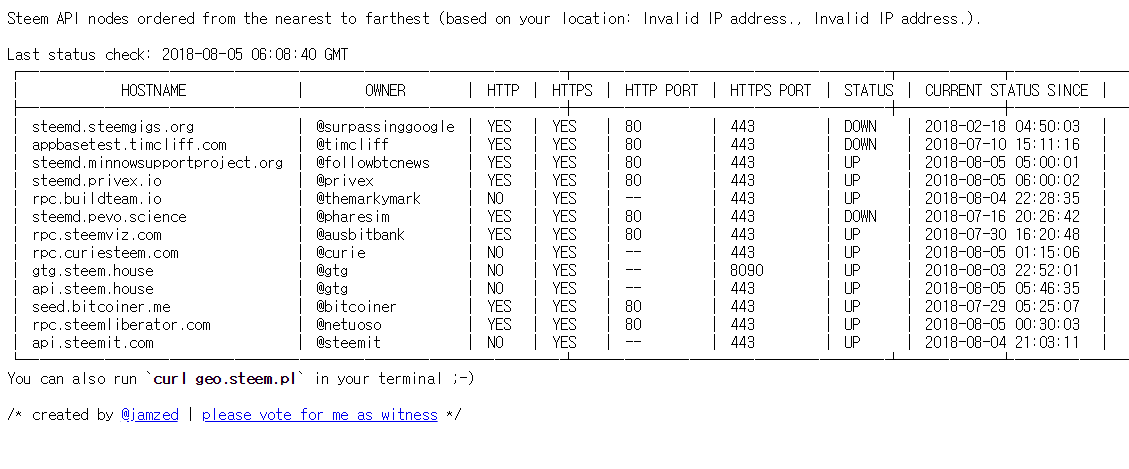Image resolution: width=1129 pixels, height=469 pixels.
Task: Click the HOSTNAME column header
Action: (x=154, y=90)
